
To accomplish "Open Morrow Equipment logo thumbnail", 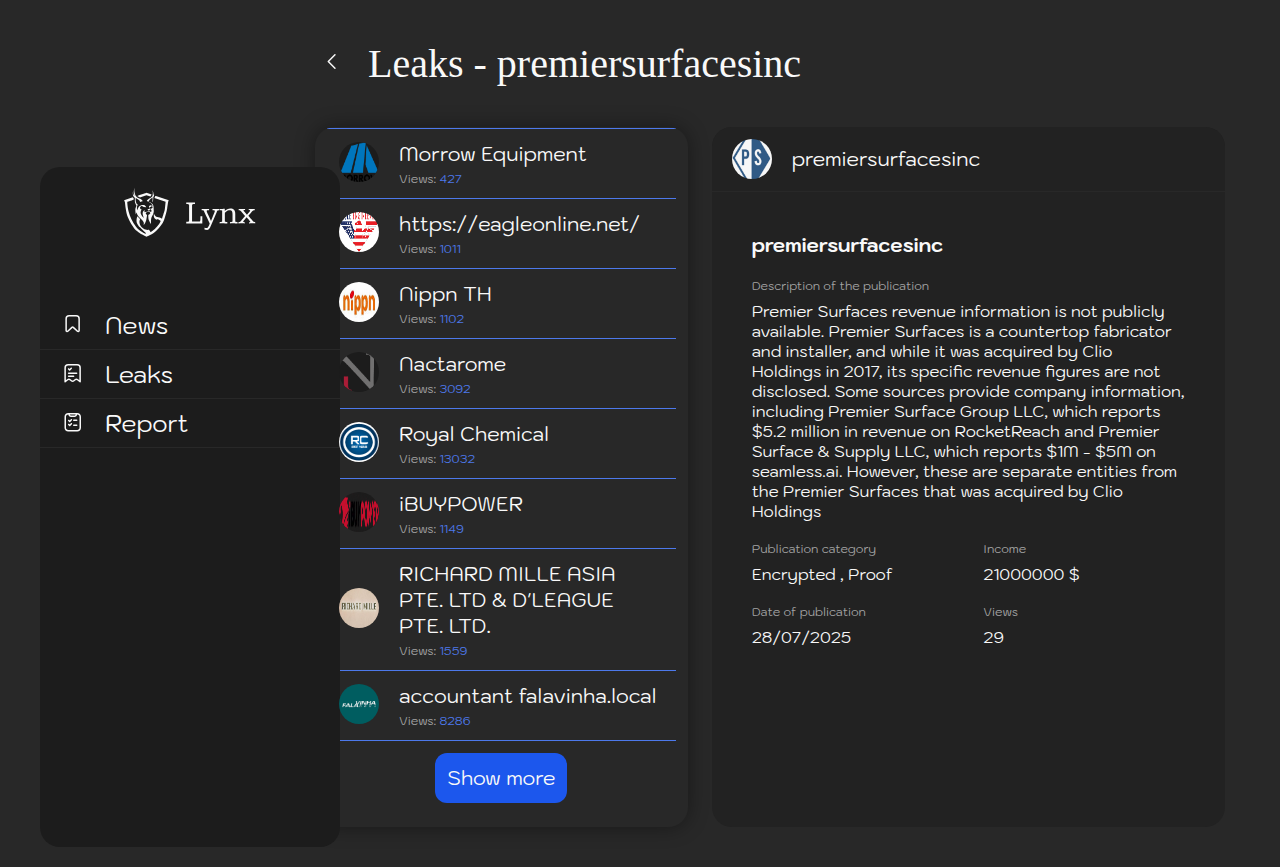I will click(x=359, y=162).
